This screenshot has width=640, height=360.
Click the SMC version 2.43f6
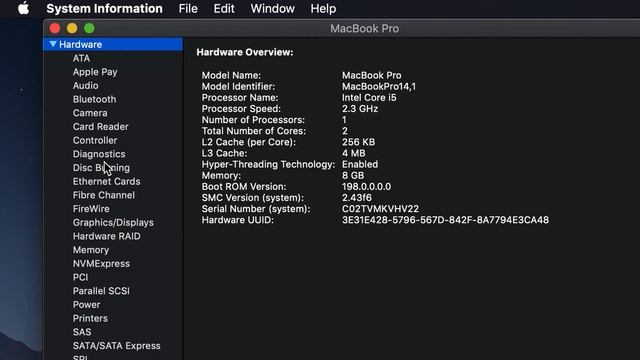tap(357, 198)
